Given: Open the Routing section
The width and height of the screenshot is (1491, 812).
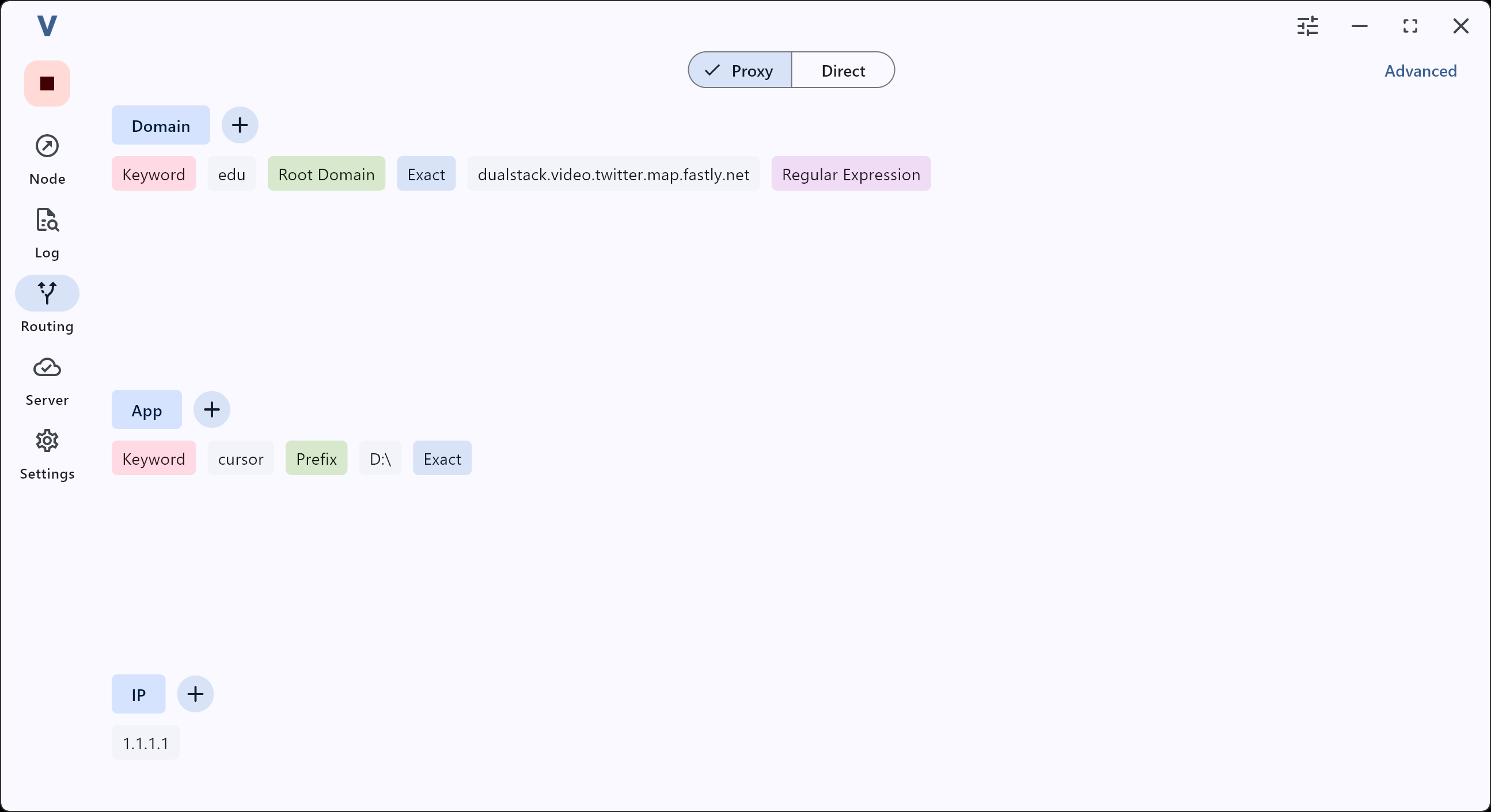Looking at the screenshot, I should tap(47, 306).
